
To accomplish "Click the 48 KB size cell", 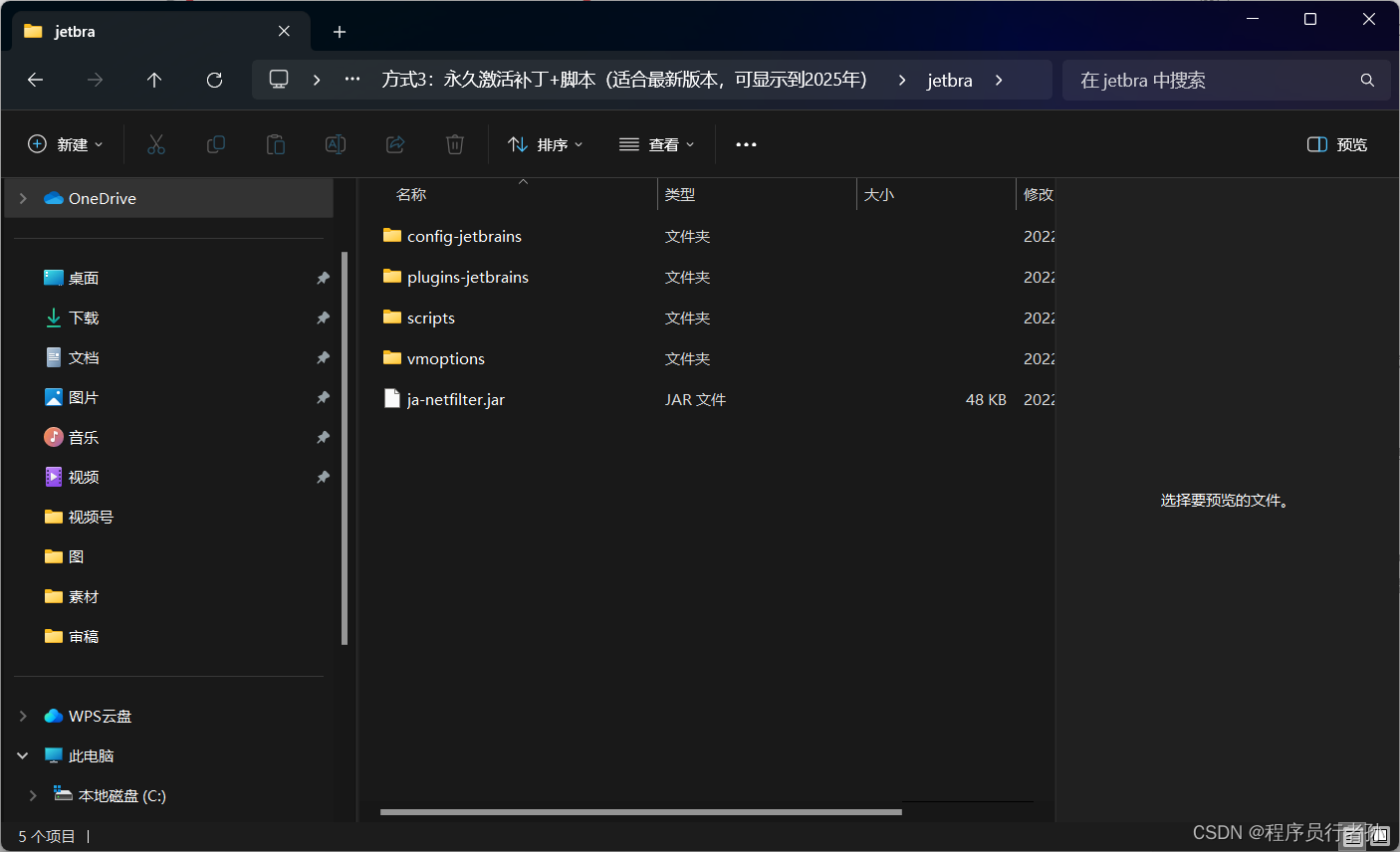I will point(986,399).
